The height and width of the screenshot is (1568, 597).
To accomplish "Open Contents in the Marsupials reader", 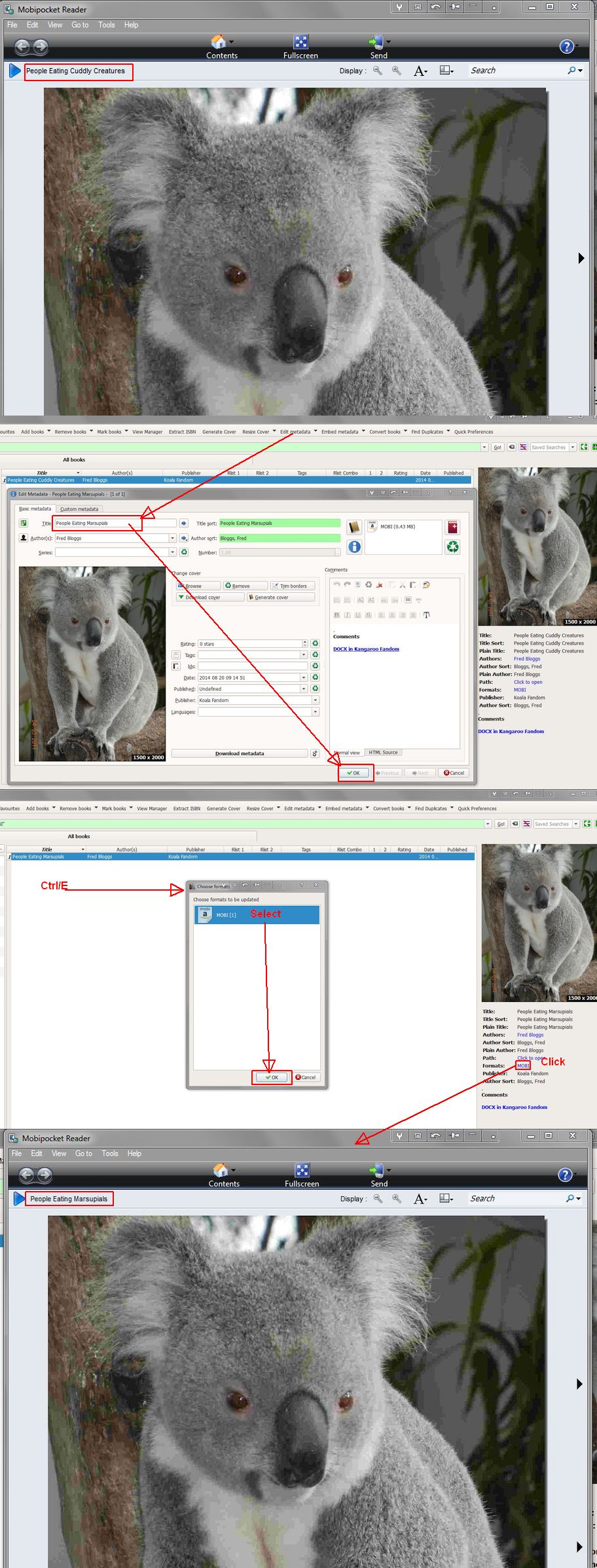I will [x=224, y=1175].
